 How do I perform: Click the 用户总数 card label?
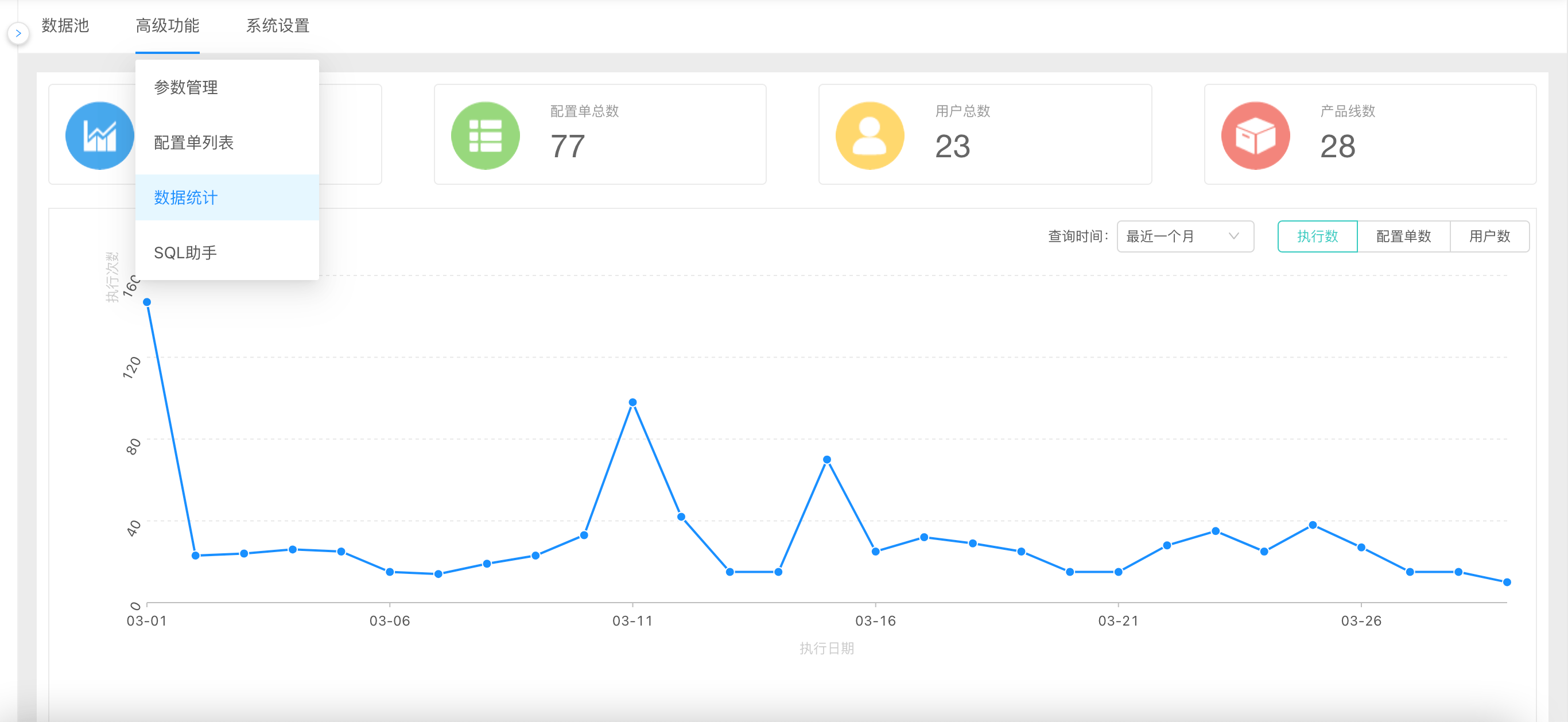(x=962, y=111)
